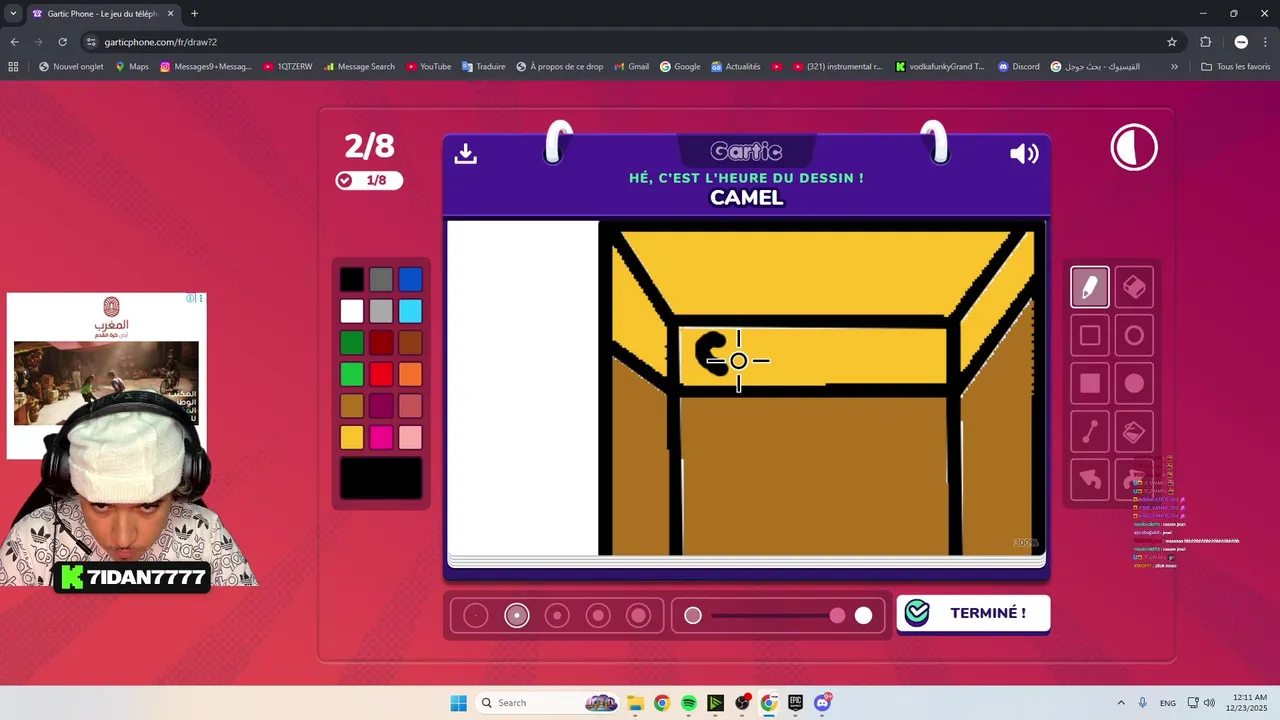This screenshot has height=720, width=1280.
Task: Pick the white color swatch
Action: pos(352,311)
